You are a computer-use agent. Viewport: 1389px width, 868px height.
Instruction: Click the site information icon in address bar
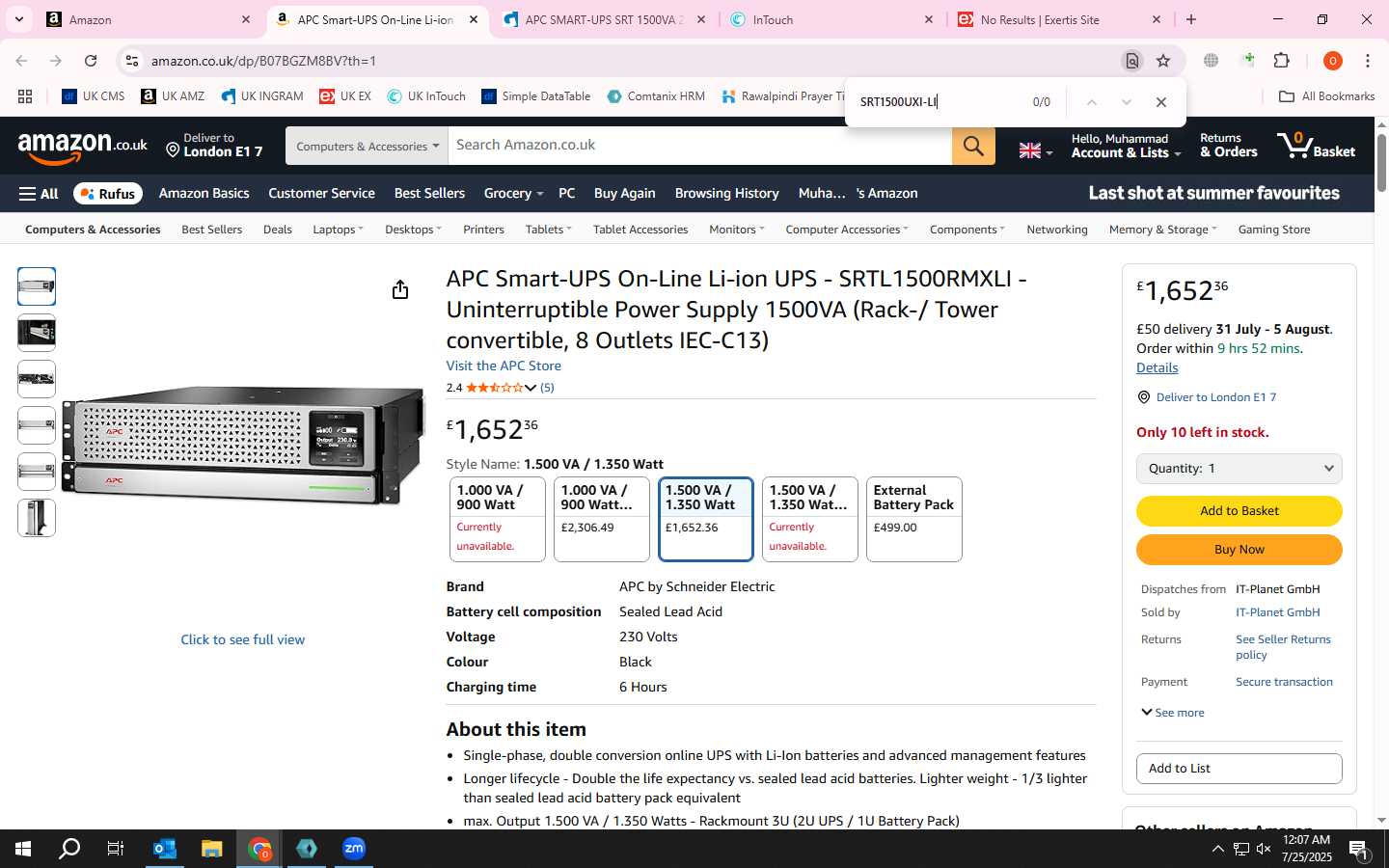pos(132,61)
